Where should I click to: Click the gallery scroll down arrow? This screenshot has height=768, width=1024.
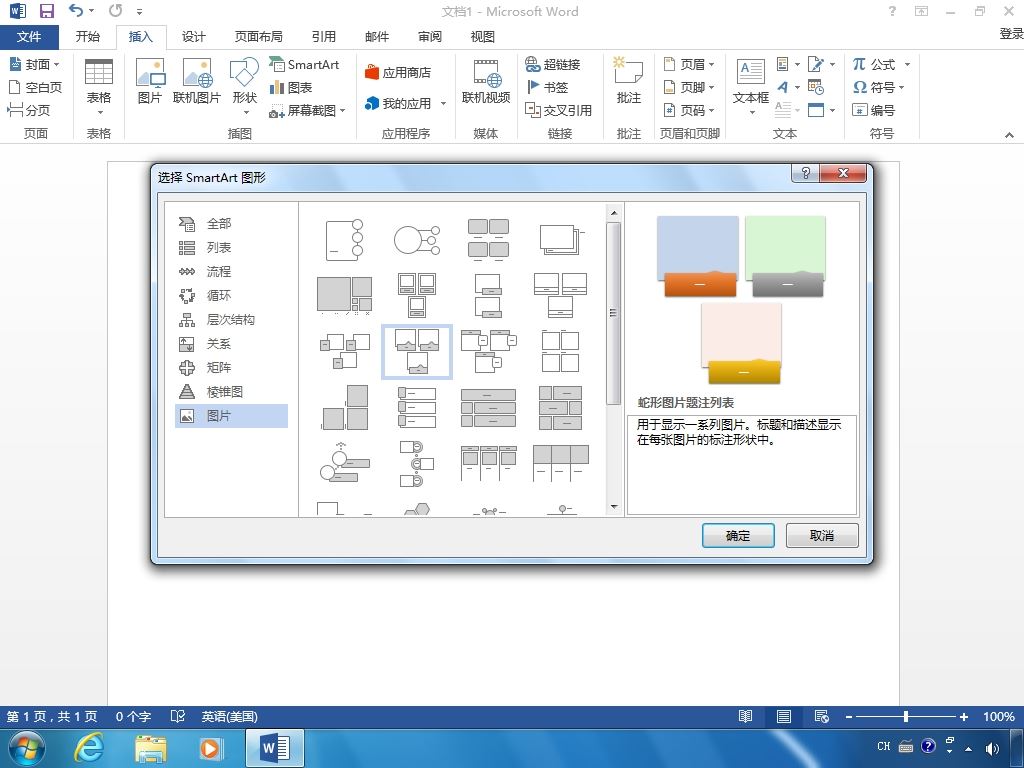614,506
